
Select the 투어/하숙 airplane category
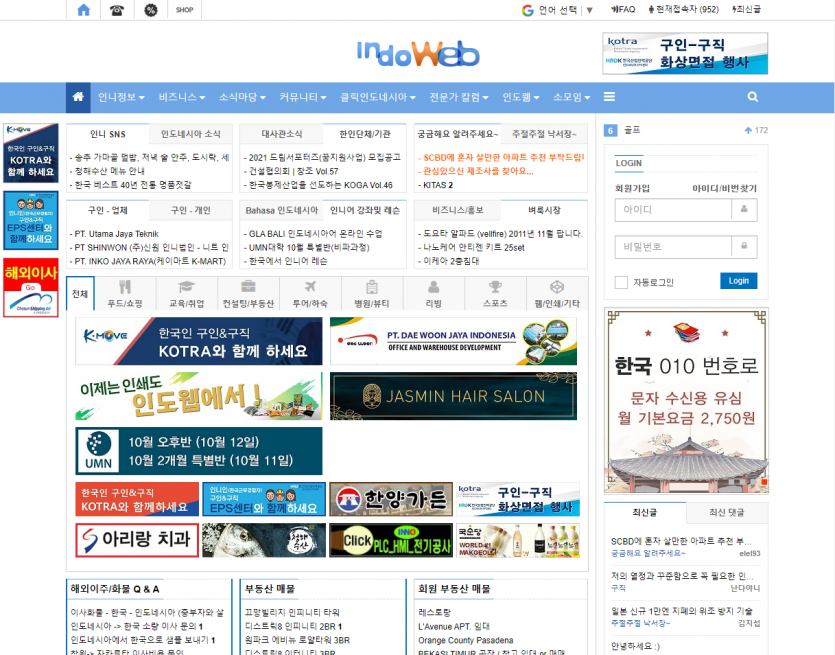coord(309,293)
